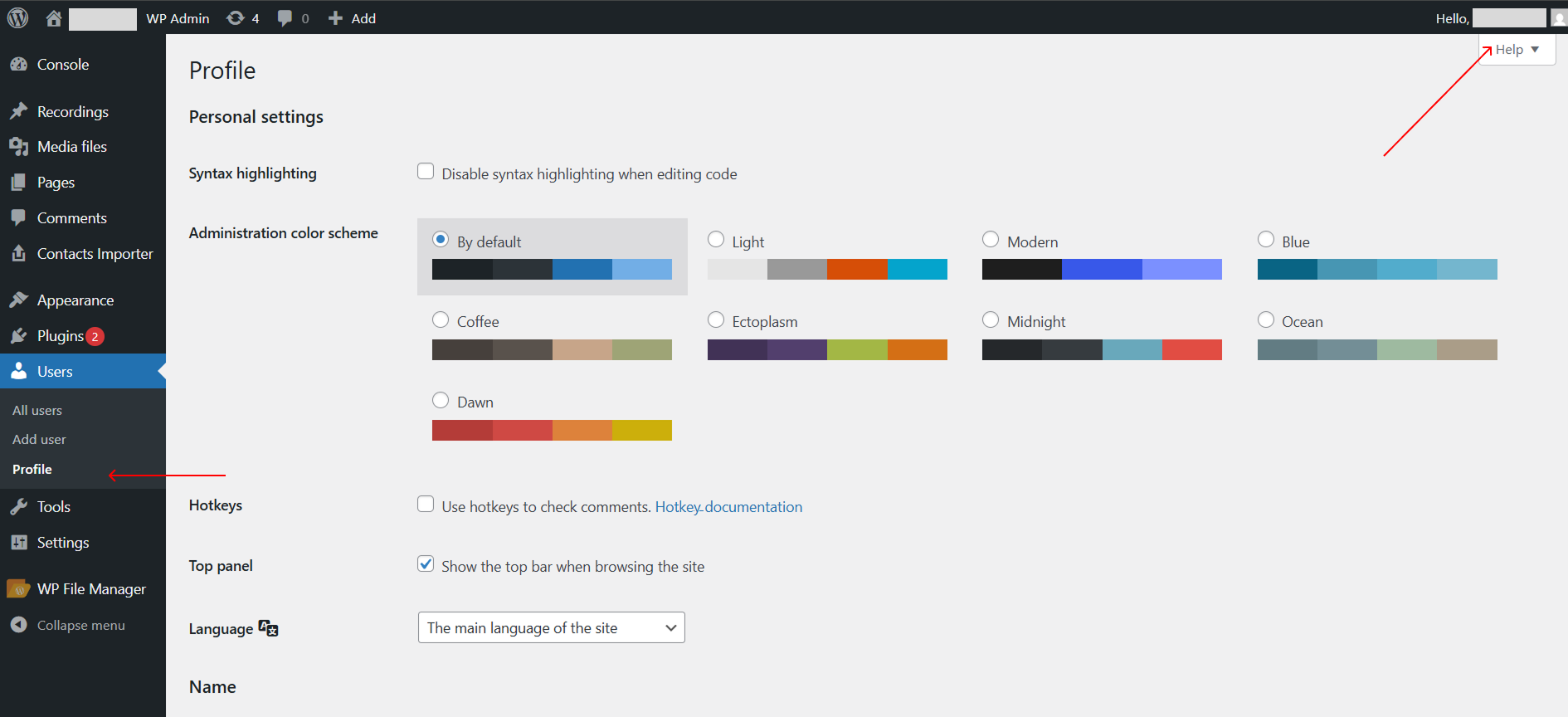Click the WordPress logo icon
This screenshot has width=1568, height=717.
coord(17,17)
